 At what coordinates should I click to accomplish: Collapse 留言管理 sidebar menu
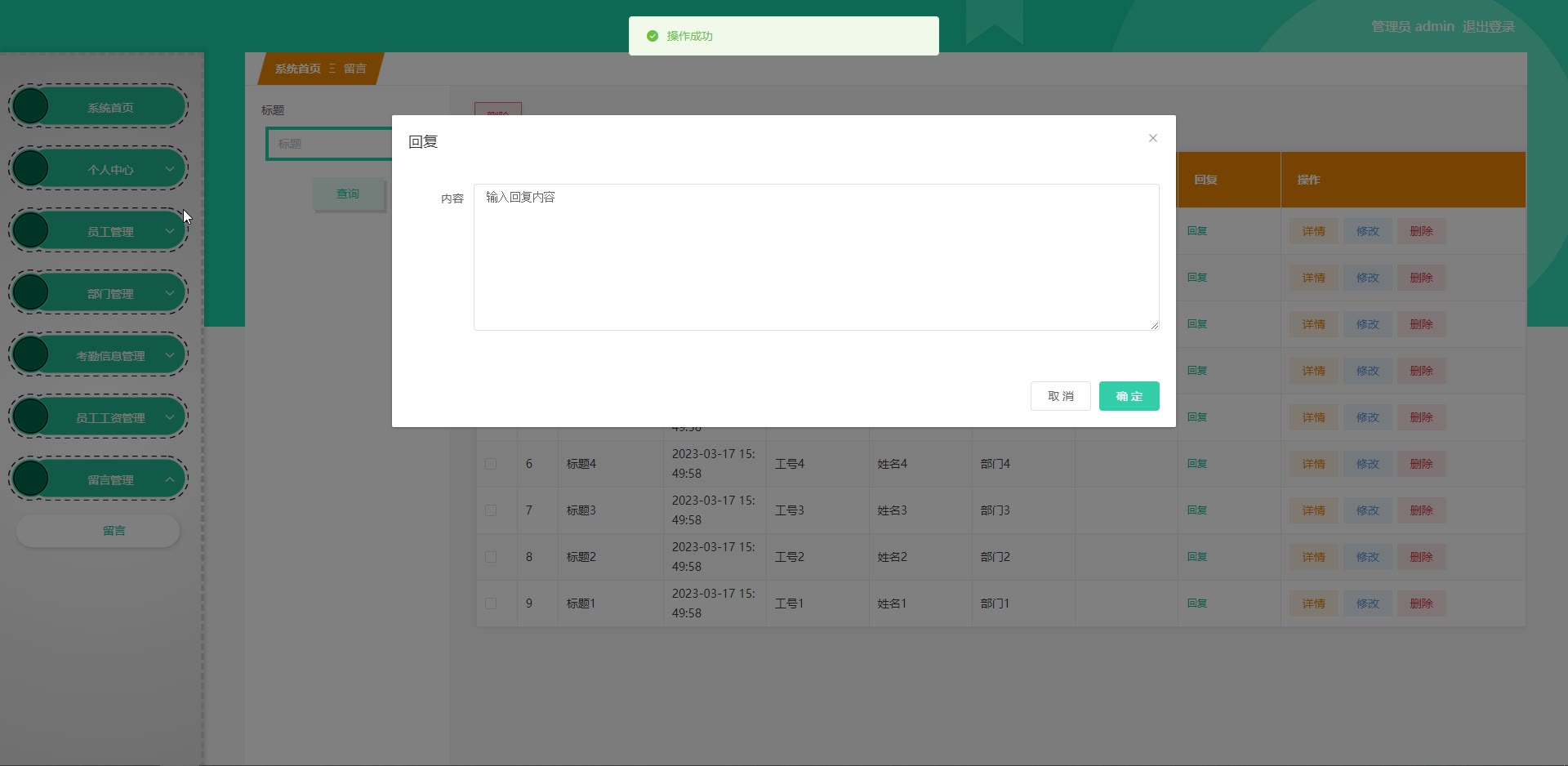click(98, 479)
